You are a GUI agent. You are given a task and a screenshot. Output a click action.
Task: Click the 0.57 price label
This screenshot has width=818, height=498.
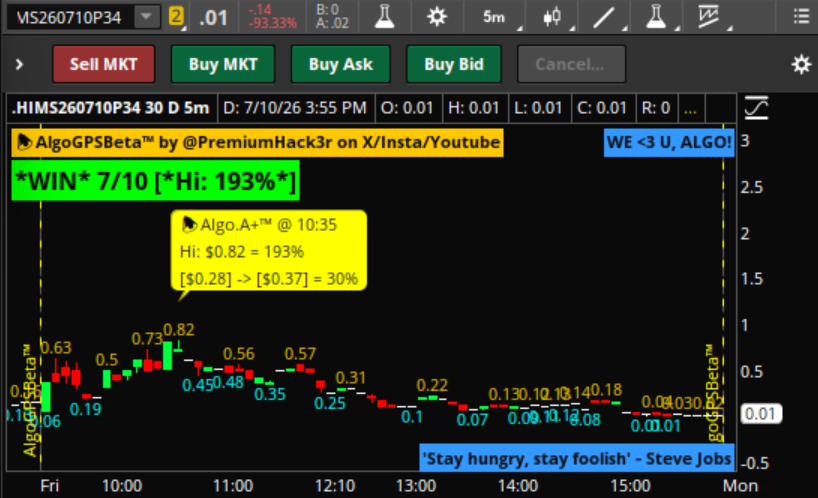tap(300, 354)
